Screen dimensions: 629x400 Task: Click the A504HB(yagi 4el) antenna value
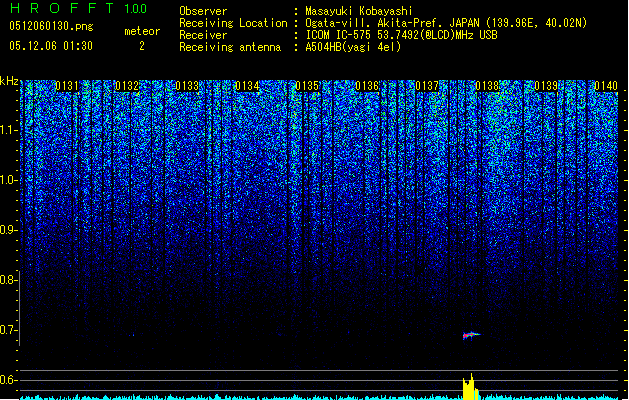(x=353, y=47)
